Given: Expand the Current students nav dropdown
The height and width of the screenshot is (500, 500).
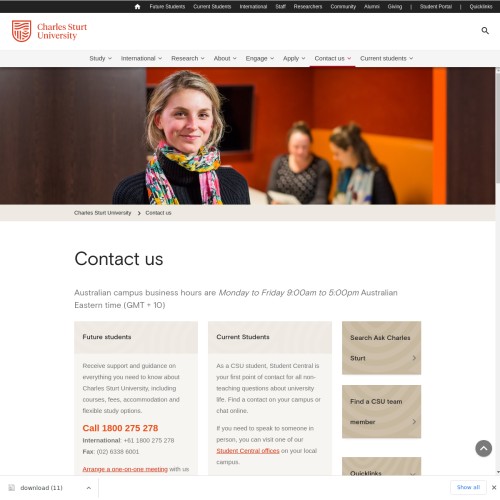Looking at the screenshot, I should pyautogui.click(x=386, y=58).
